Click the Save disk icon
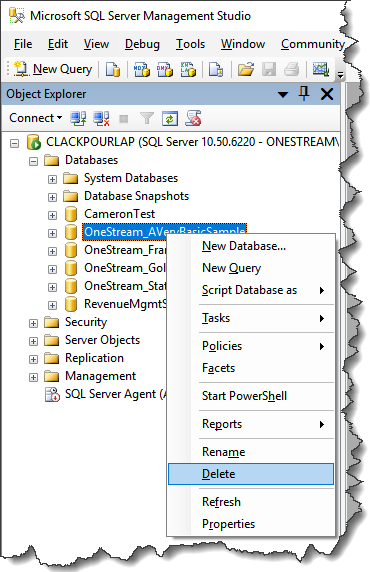The image size is (370, 572). click(x=269, y=69)
